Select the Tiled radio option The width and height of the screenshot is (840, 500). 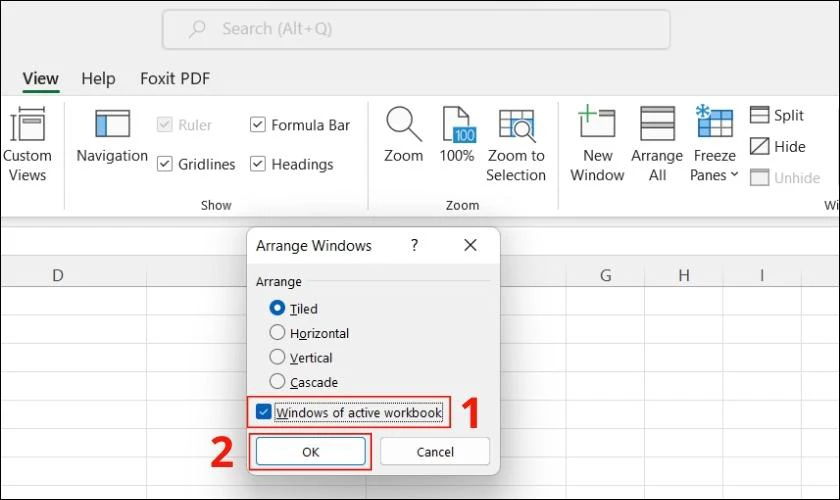click(277, 308)
